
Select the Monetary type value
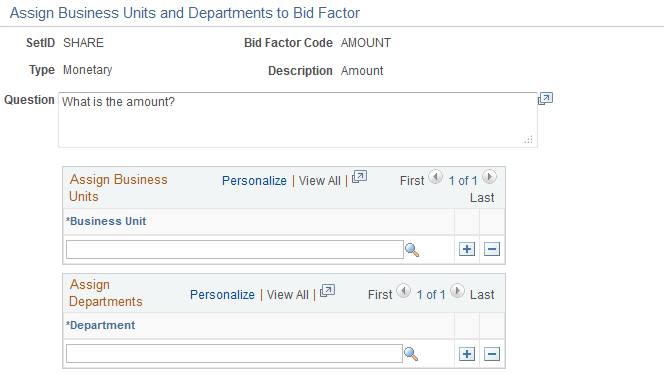click(x=88, y=70)
